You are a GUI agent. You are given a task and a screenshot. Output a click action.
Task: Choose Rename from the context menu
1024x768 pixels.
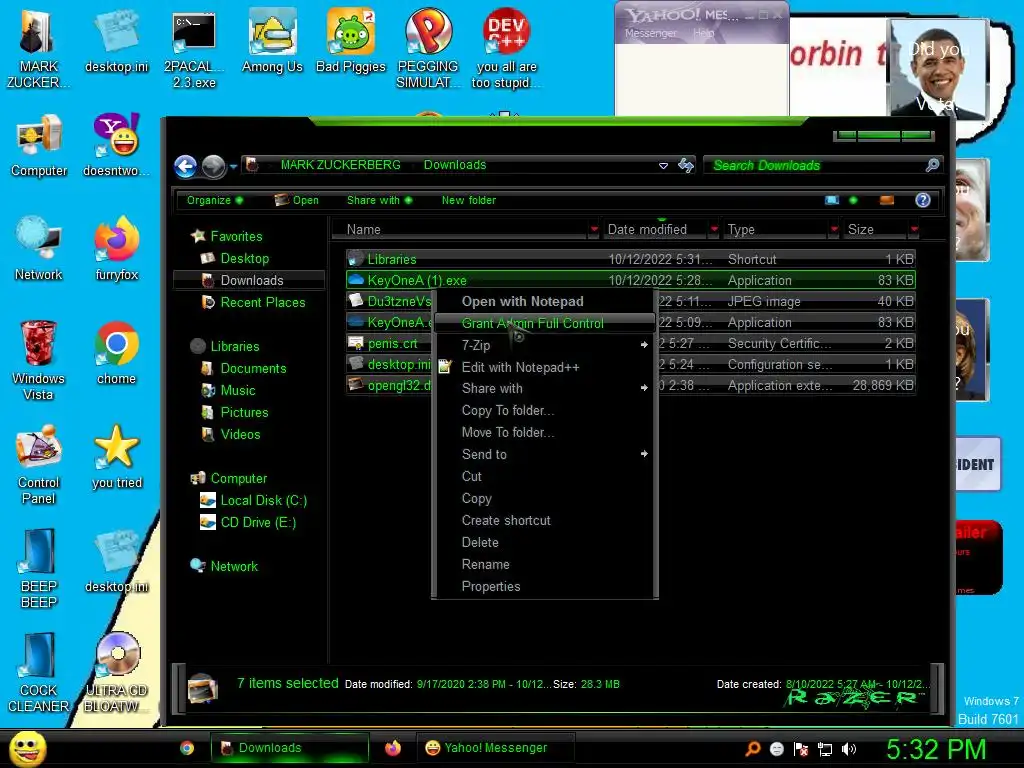(544, 564)
